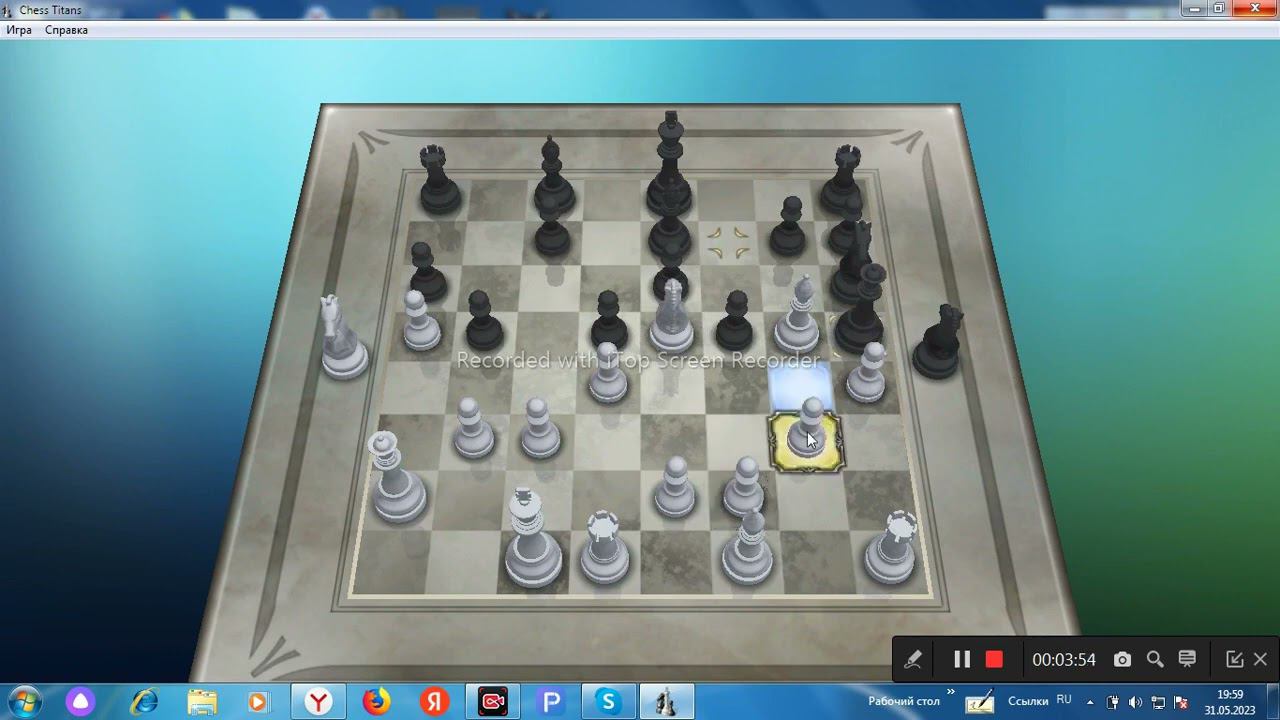This screenshot has height=720, width=1280.
Task: Open the red Yandex icon in taskbar
Action: click(x=434, y=702)
